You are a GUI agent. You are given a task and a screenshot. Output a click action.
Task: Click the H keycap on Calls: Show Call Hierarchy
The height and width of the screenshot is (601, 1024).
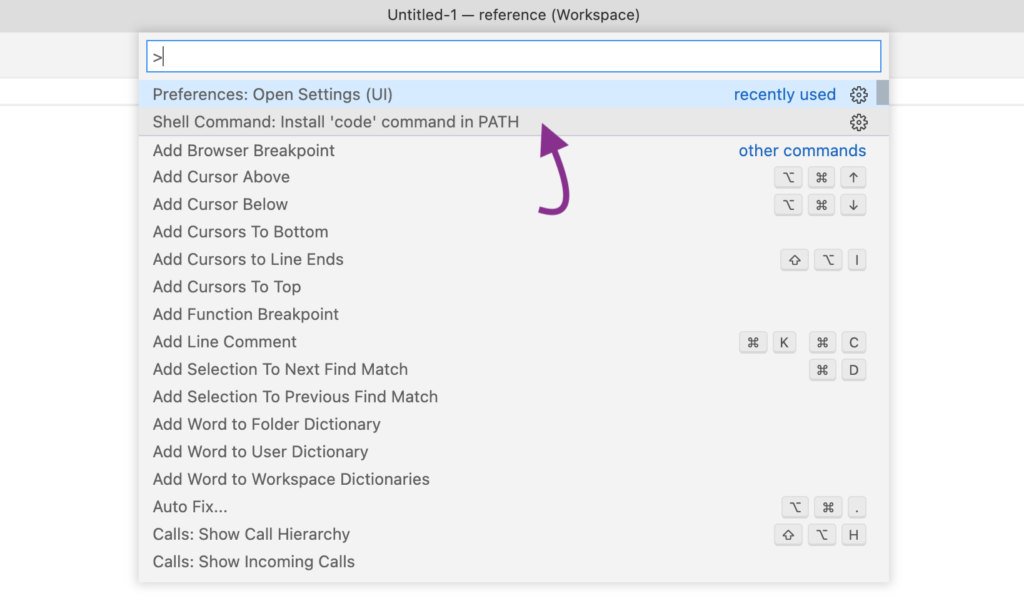coord(854,534)
